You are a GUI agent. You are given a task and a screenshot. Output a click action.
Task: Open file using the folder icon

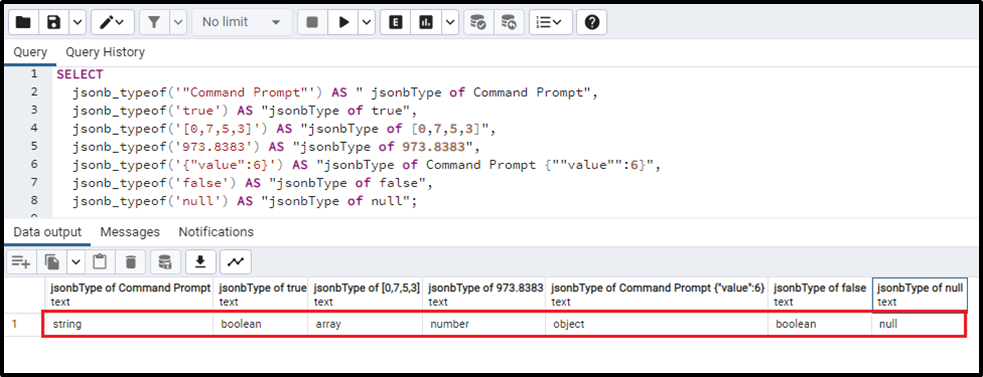[x=23, y=22]
